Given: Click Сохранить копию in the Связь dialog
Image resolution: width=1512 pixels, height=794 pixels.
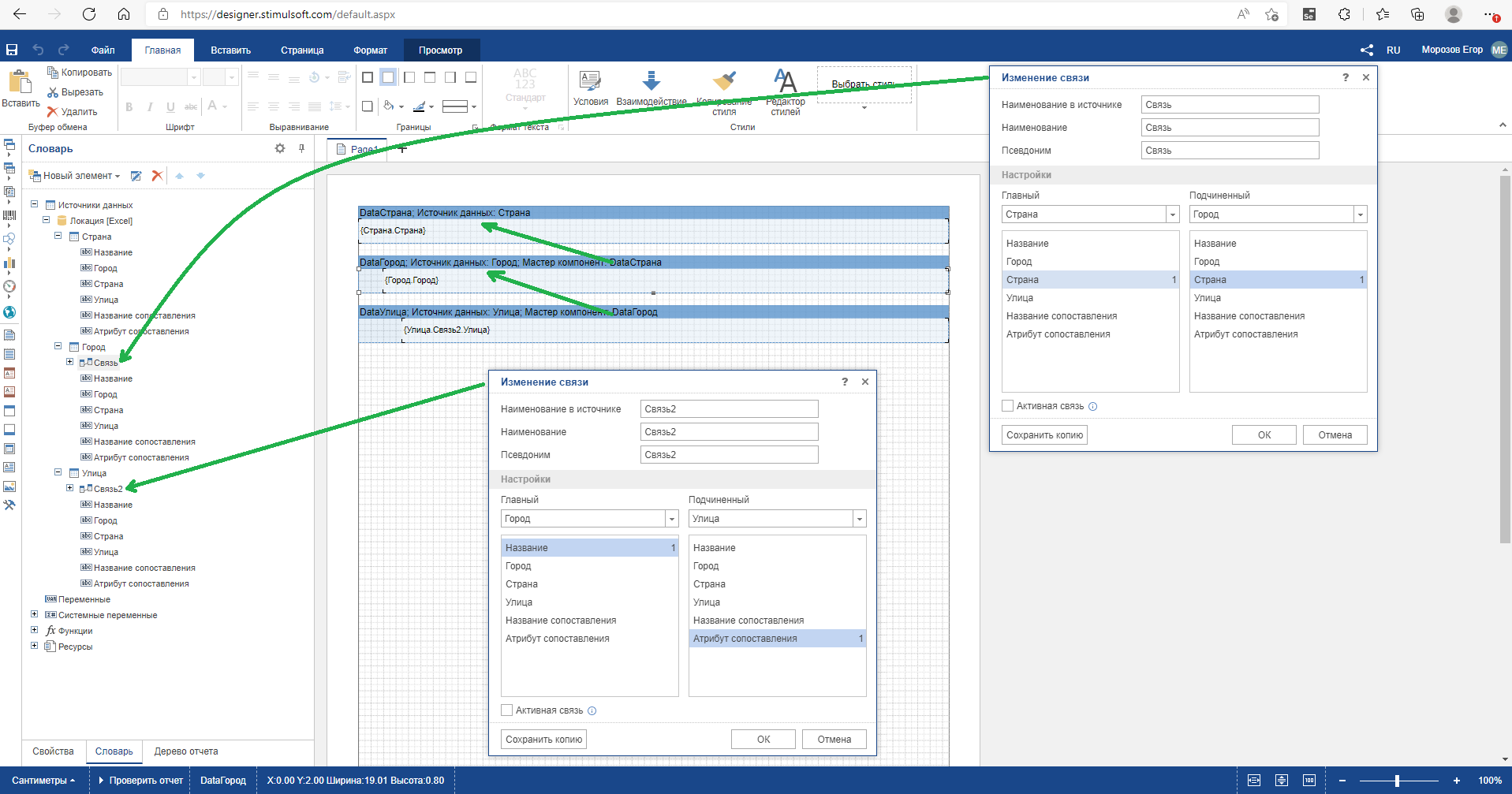Looking at the screenshot, I should click(x=1044, y=435).
